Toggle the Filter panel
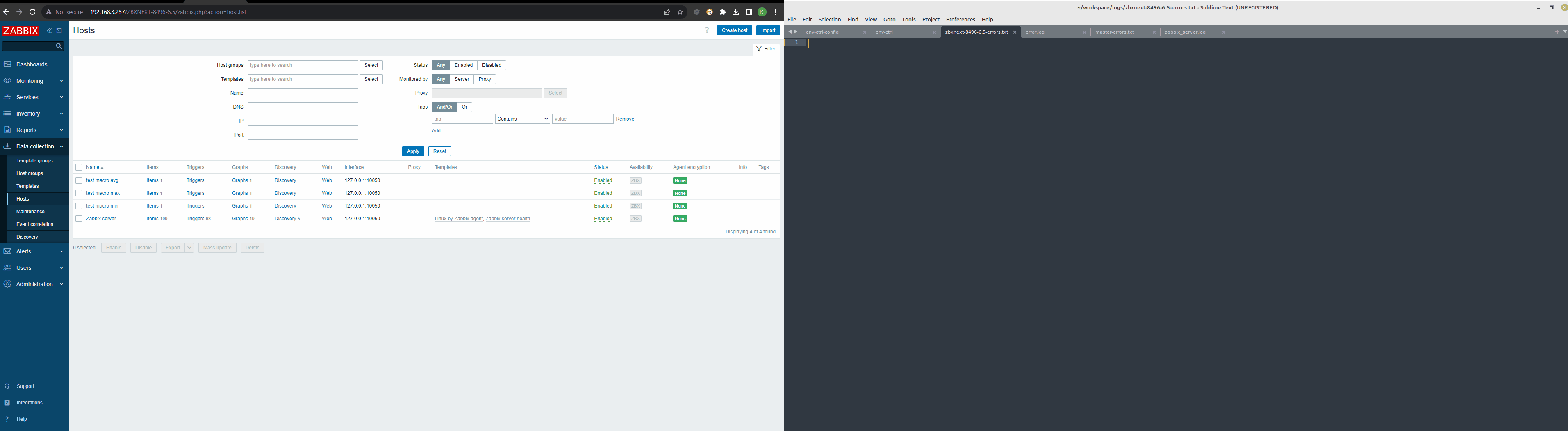Image resolution: width=1568 pixels, height=431 pixels. click(x=766, y=49)
